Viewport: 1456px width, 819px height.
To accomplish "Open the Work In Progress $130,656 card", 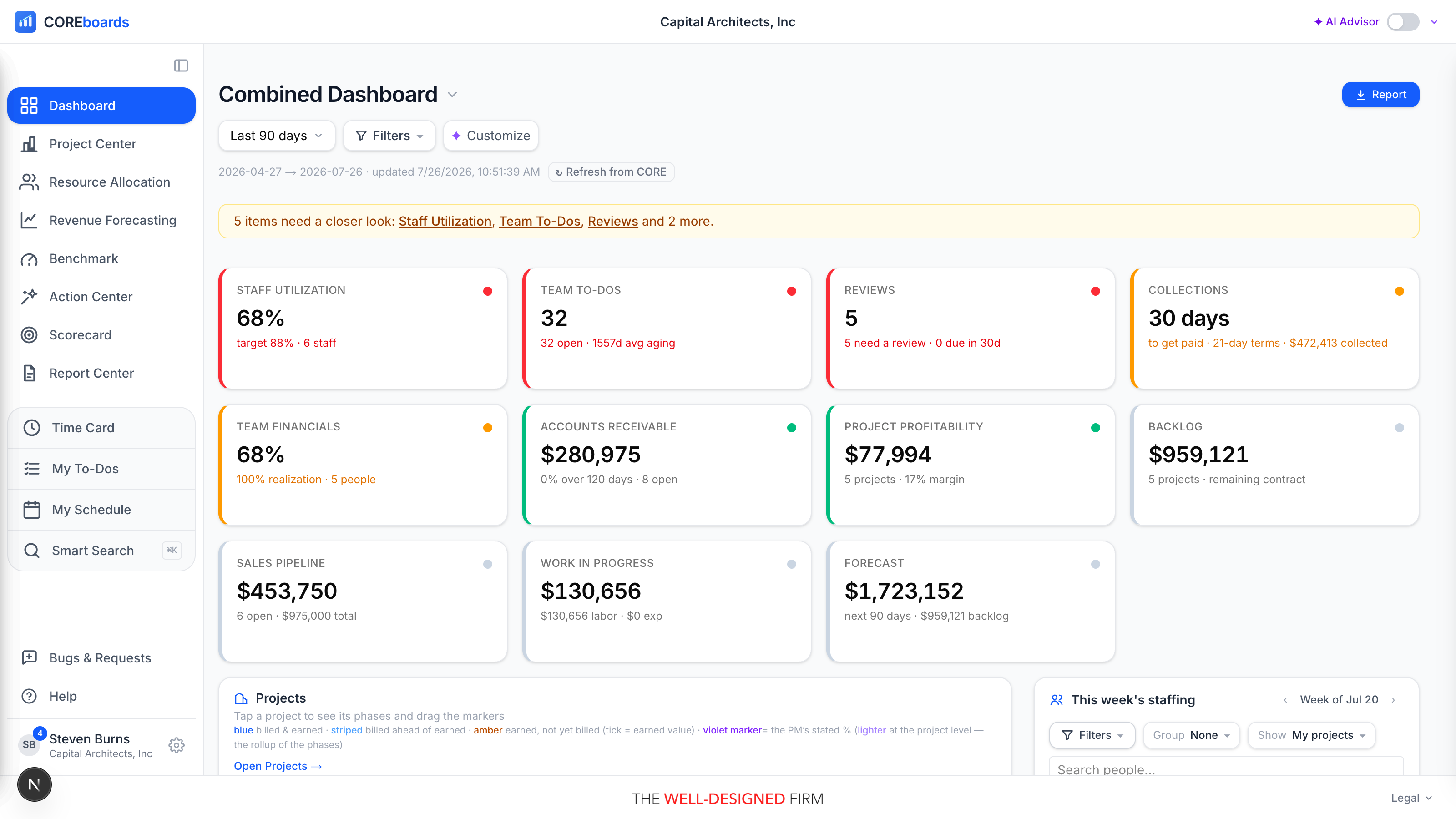I will point(667,602).
